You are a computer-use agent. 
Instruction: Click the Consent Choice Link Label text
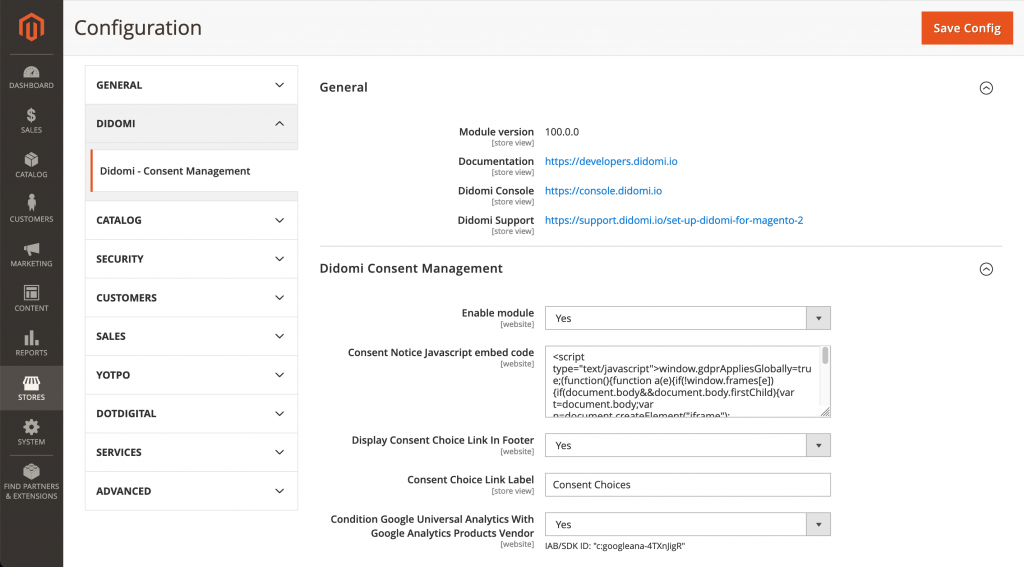point(470,479)
